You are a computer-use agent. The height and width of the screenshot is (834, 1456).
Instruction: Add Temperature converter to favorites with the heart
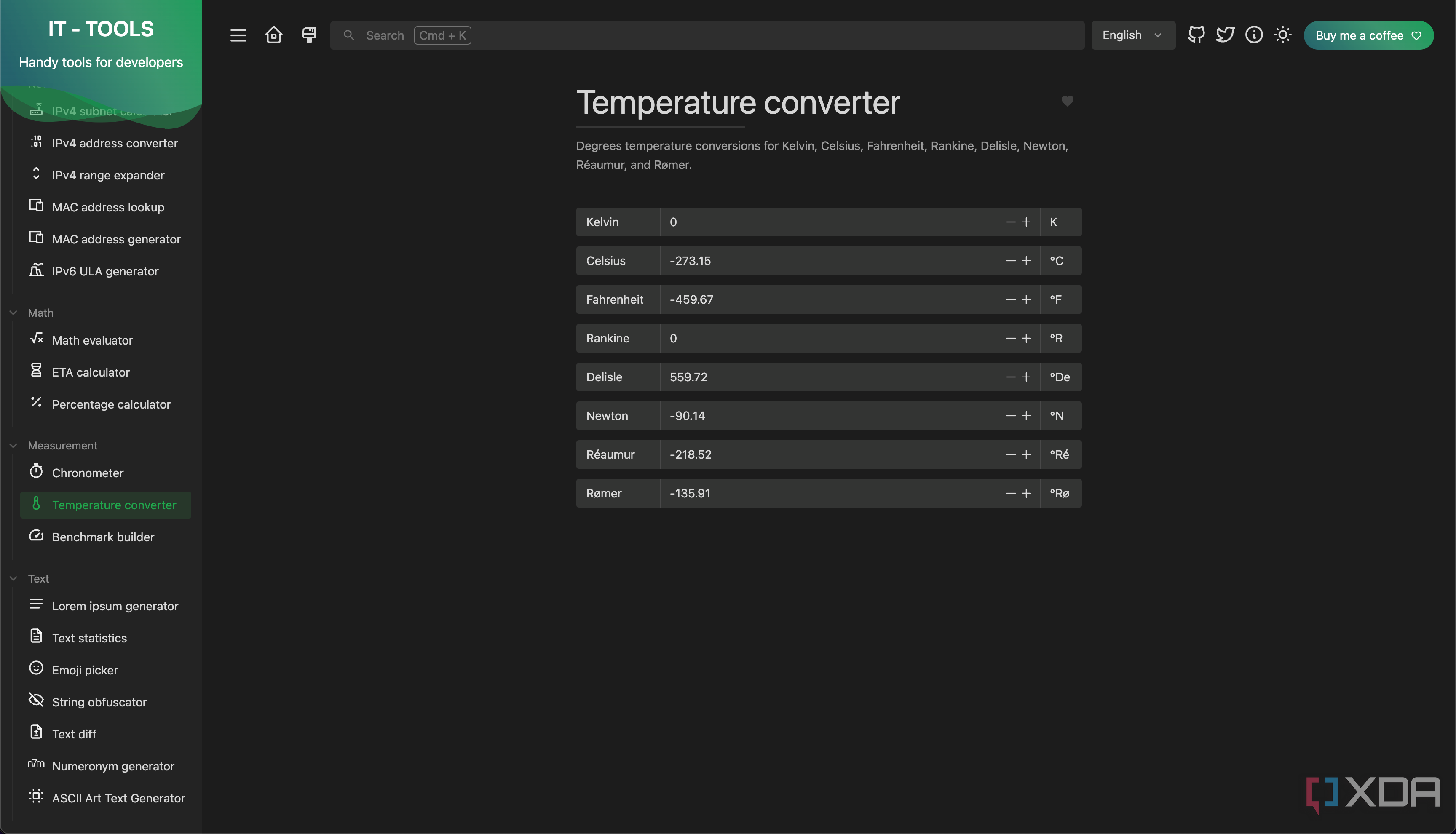[1067, 102]
